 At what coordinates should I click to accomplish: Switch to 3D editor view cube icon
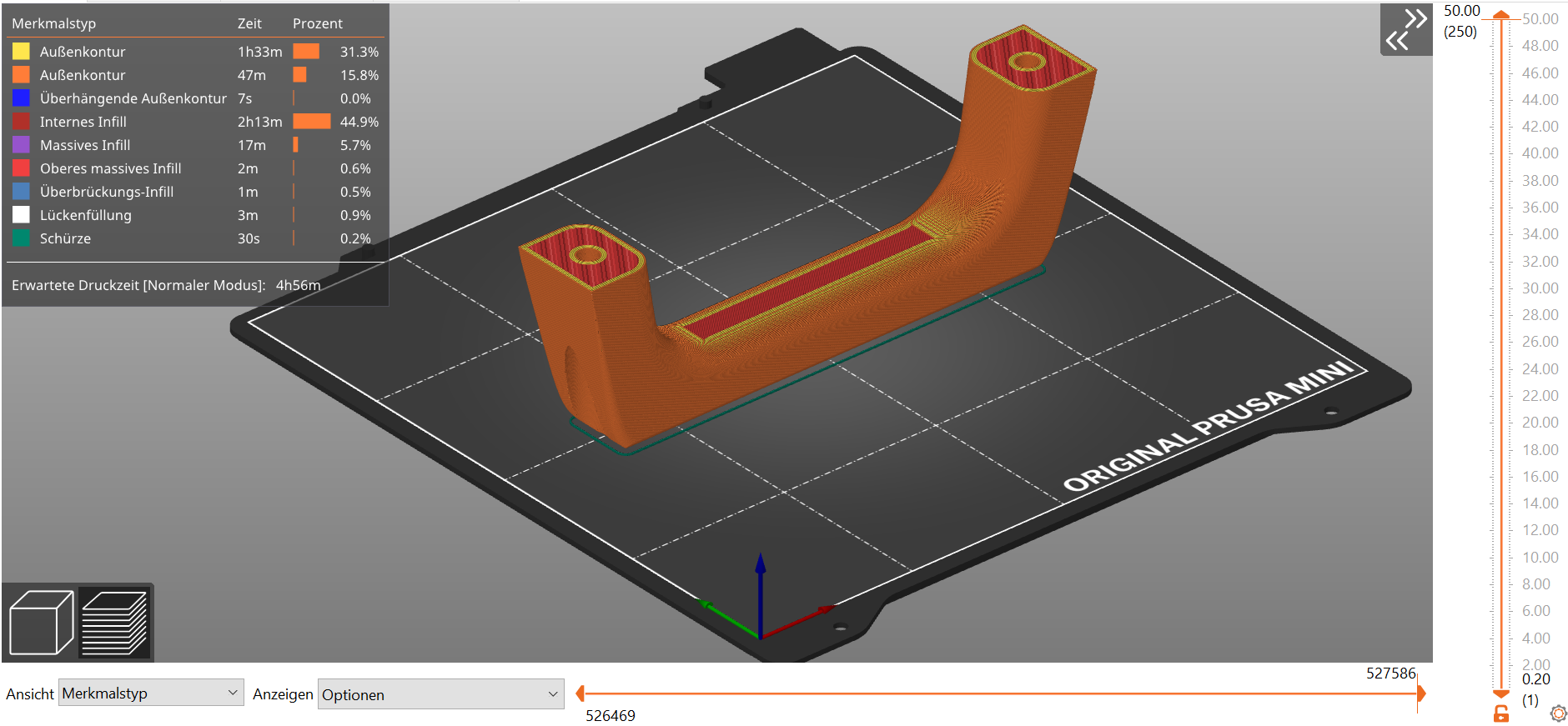pos(42,622)
